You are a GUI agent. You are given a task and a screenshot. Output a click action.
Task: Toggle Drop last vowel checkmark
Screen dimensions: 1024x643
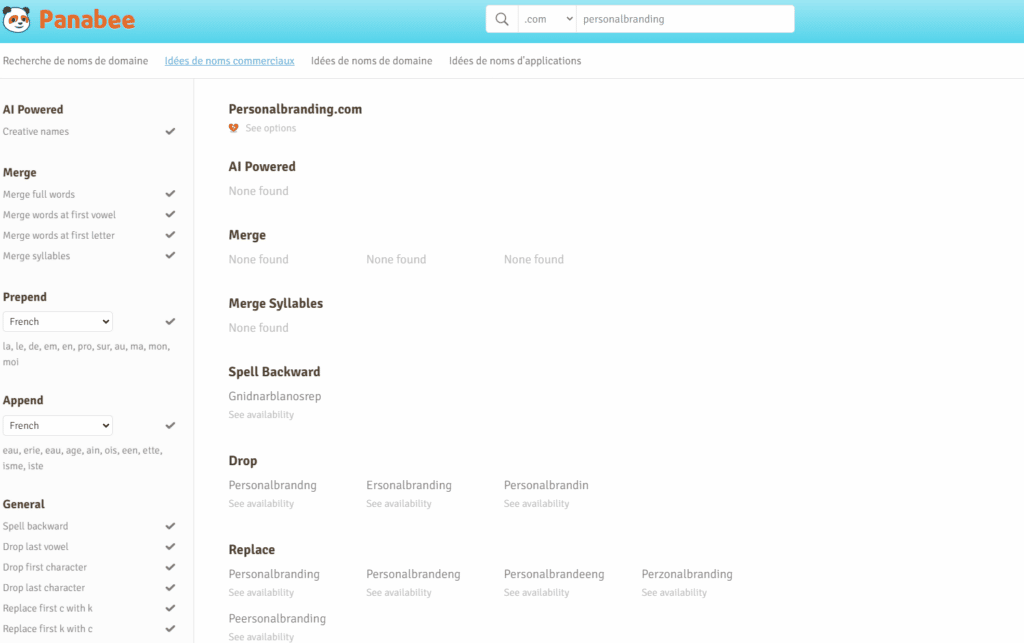point(170,546)
